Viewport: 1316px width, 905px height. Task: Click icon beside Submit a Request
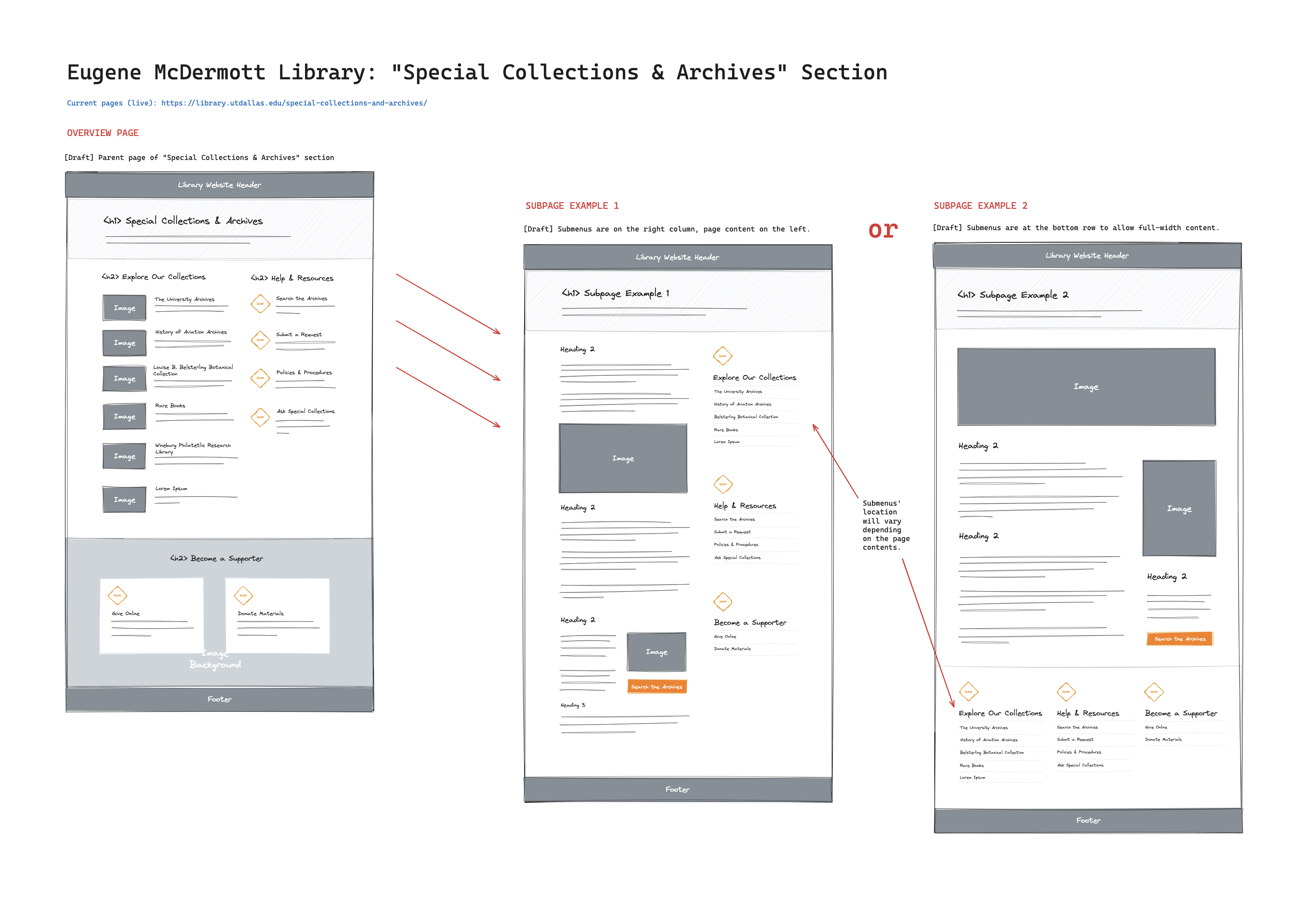pos(260,340)
